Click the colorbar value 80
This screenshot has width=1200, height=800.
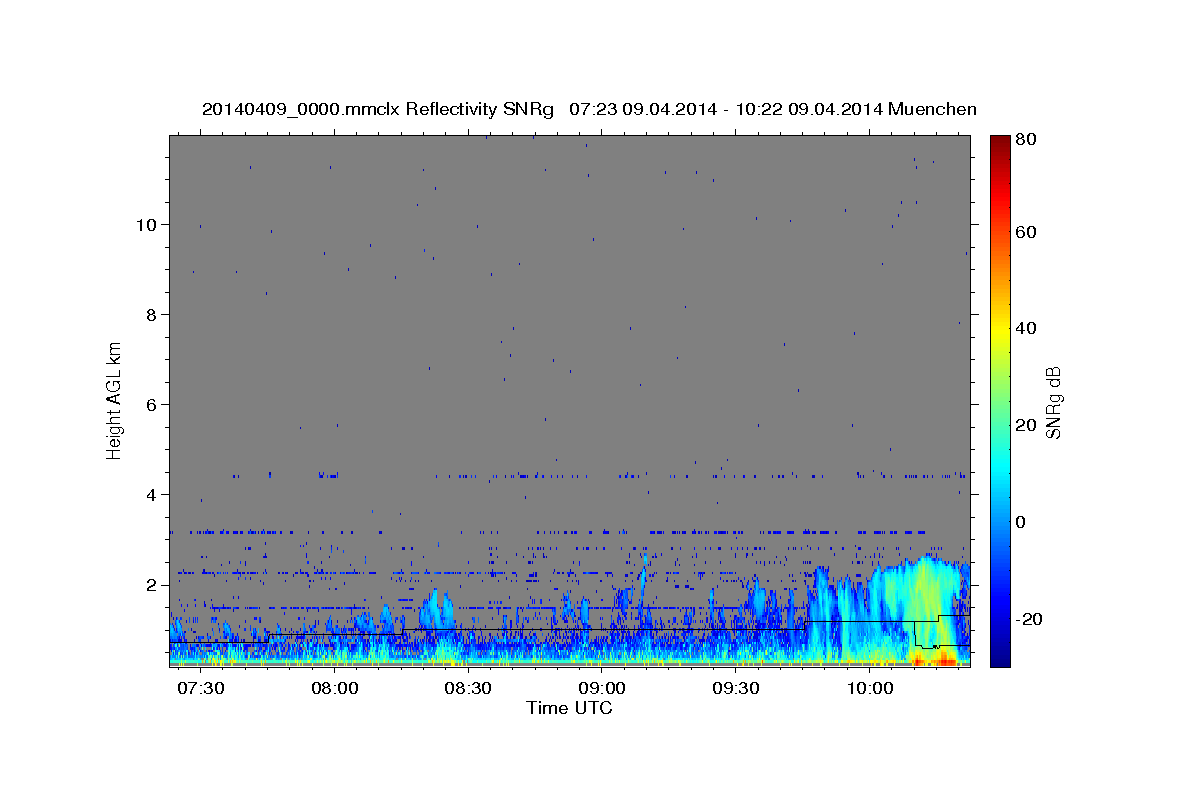click(1024, 139)
